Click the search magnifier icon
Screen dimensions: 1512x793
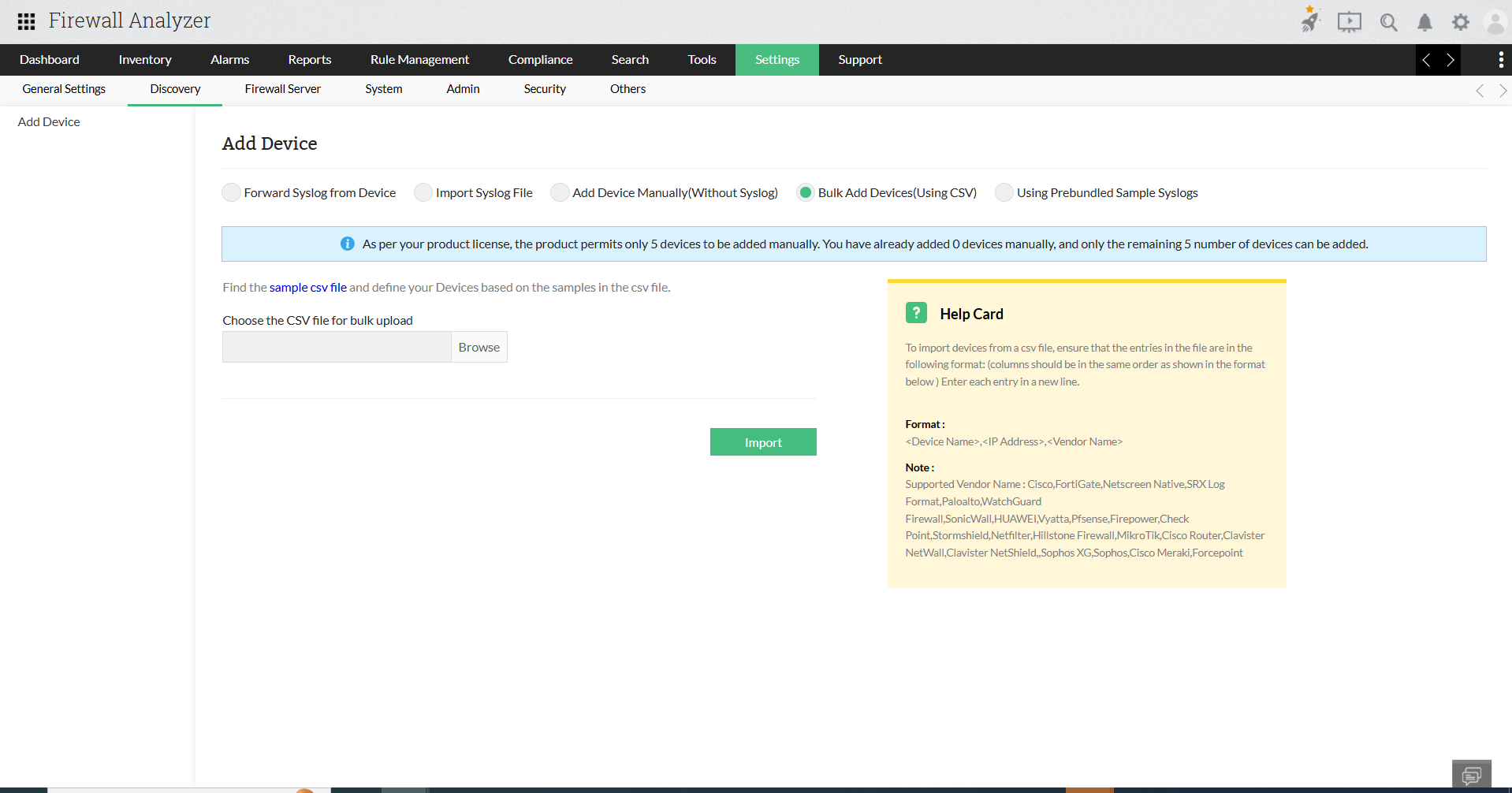click(x=1388, y=22)
